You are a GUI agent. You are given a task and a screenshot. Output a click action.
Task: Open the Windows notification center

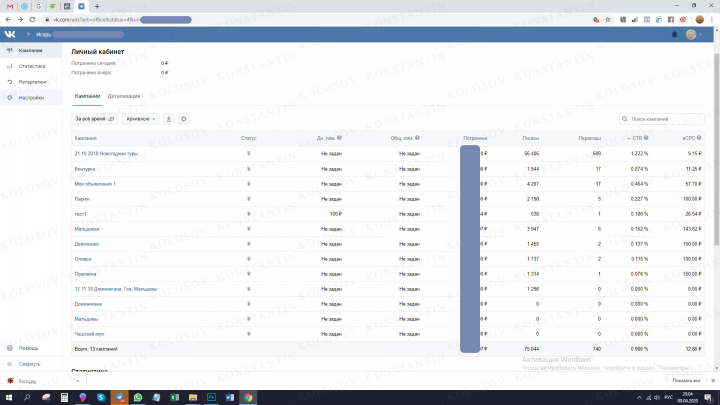point(708,398)
